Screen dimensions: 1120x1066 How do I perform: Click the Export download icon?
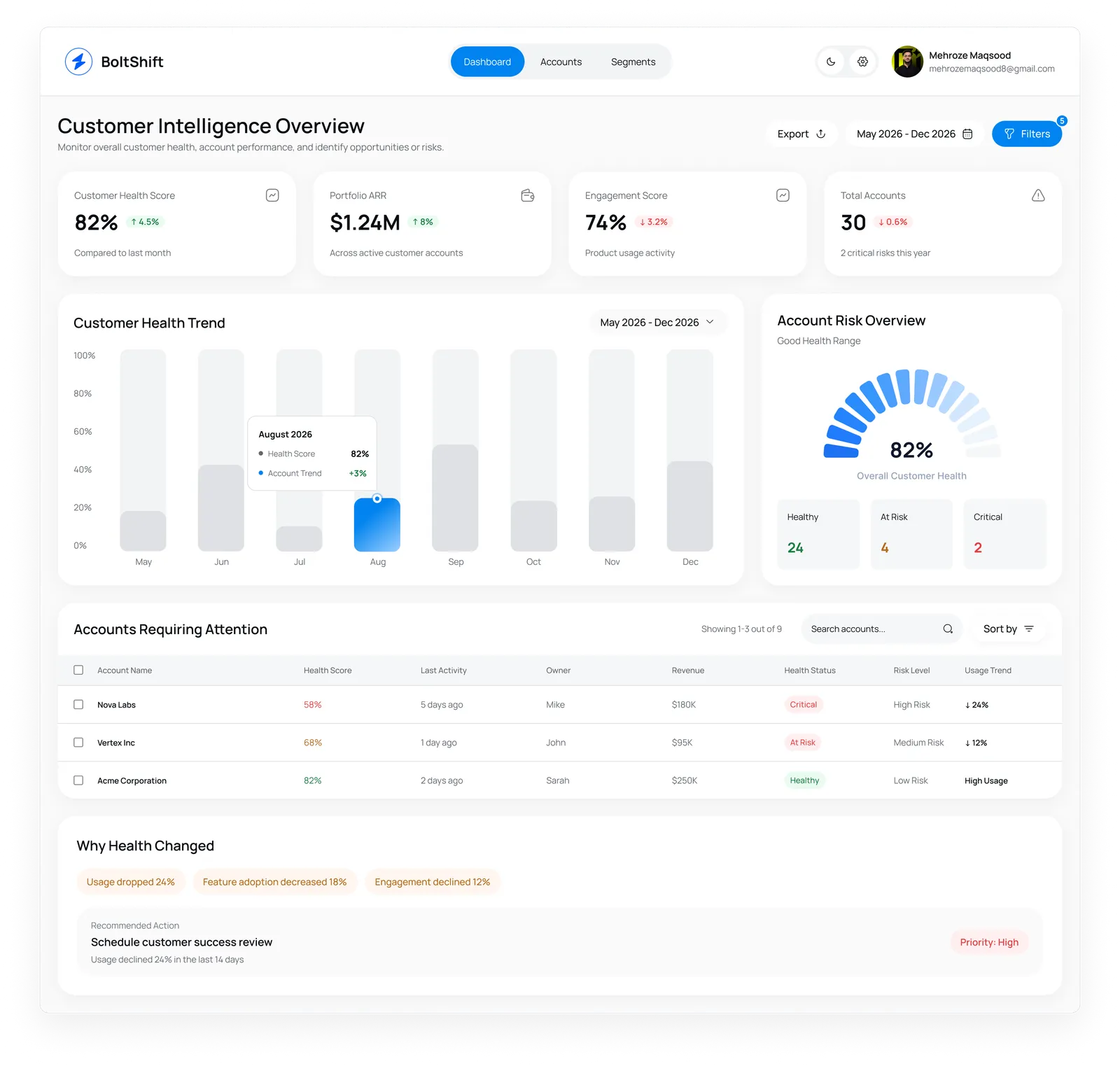tap(821, 134)
